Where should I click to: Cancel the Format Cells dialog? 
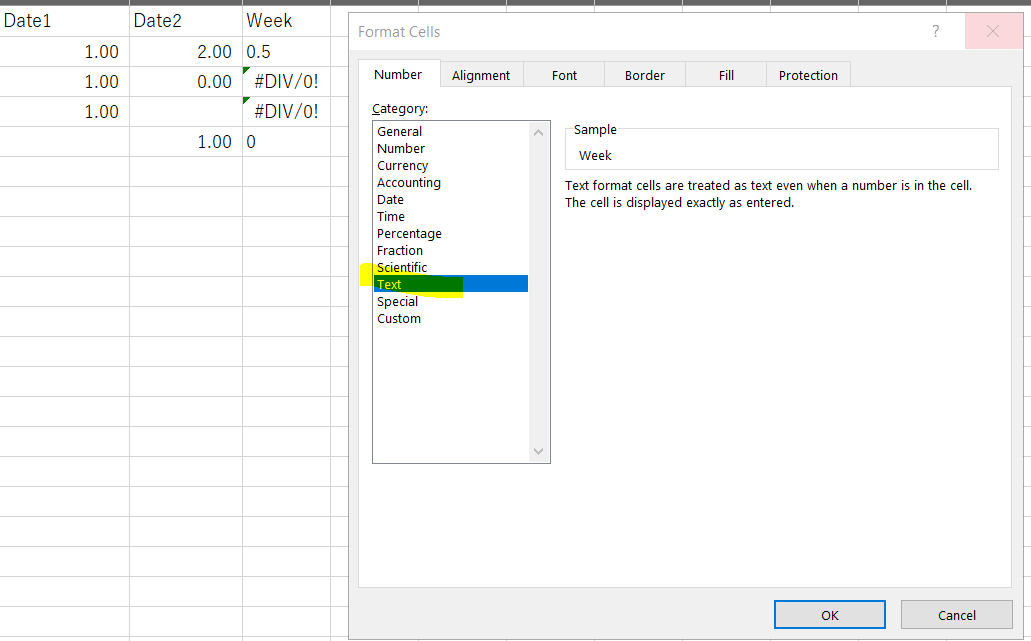(956, 614)
